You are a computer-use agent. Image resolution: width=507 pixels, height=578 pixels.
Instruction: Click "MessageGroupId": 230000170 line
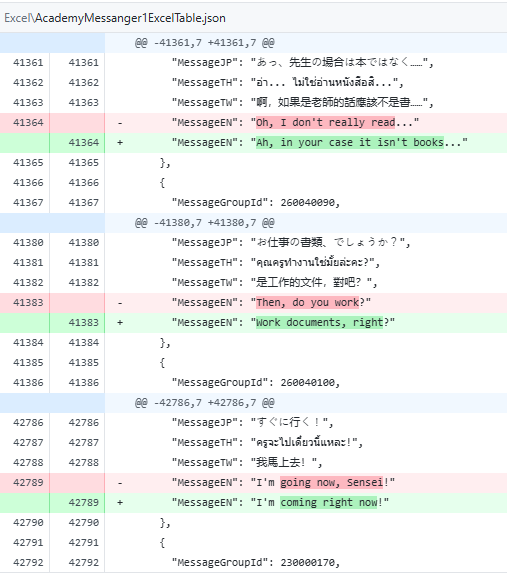(x=256, y=563)
